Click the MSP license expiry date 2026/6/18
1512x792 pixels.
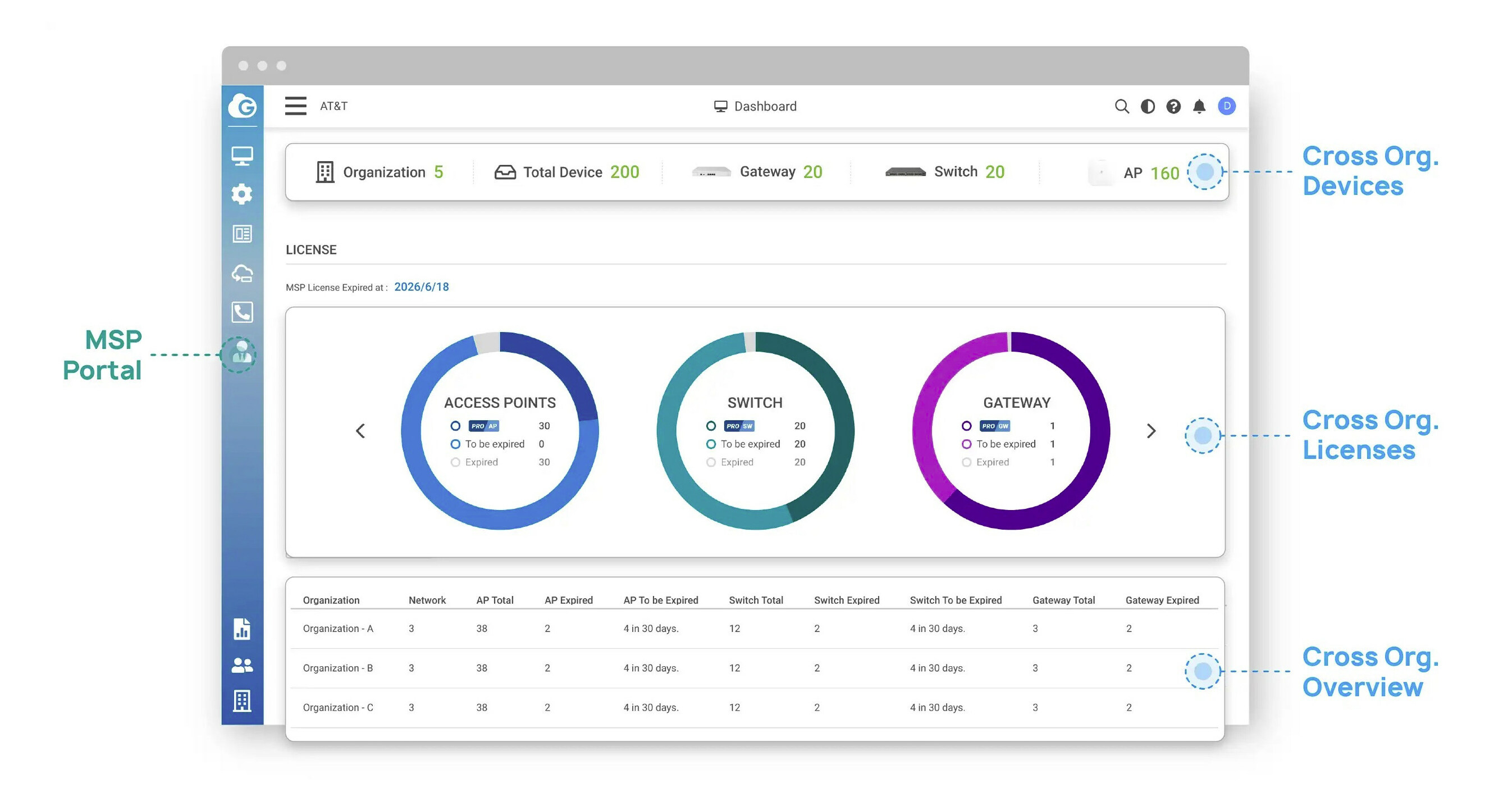tap(422, 287)
